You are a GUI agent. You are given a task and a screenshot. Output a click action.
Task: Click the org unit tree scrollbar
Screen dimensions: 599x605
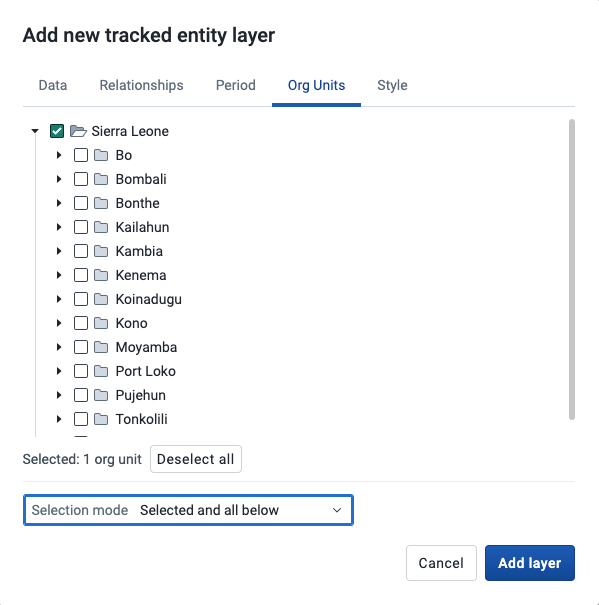point(572,269)
